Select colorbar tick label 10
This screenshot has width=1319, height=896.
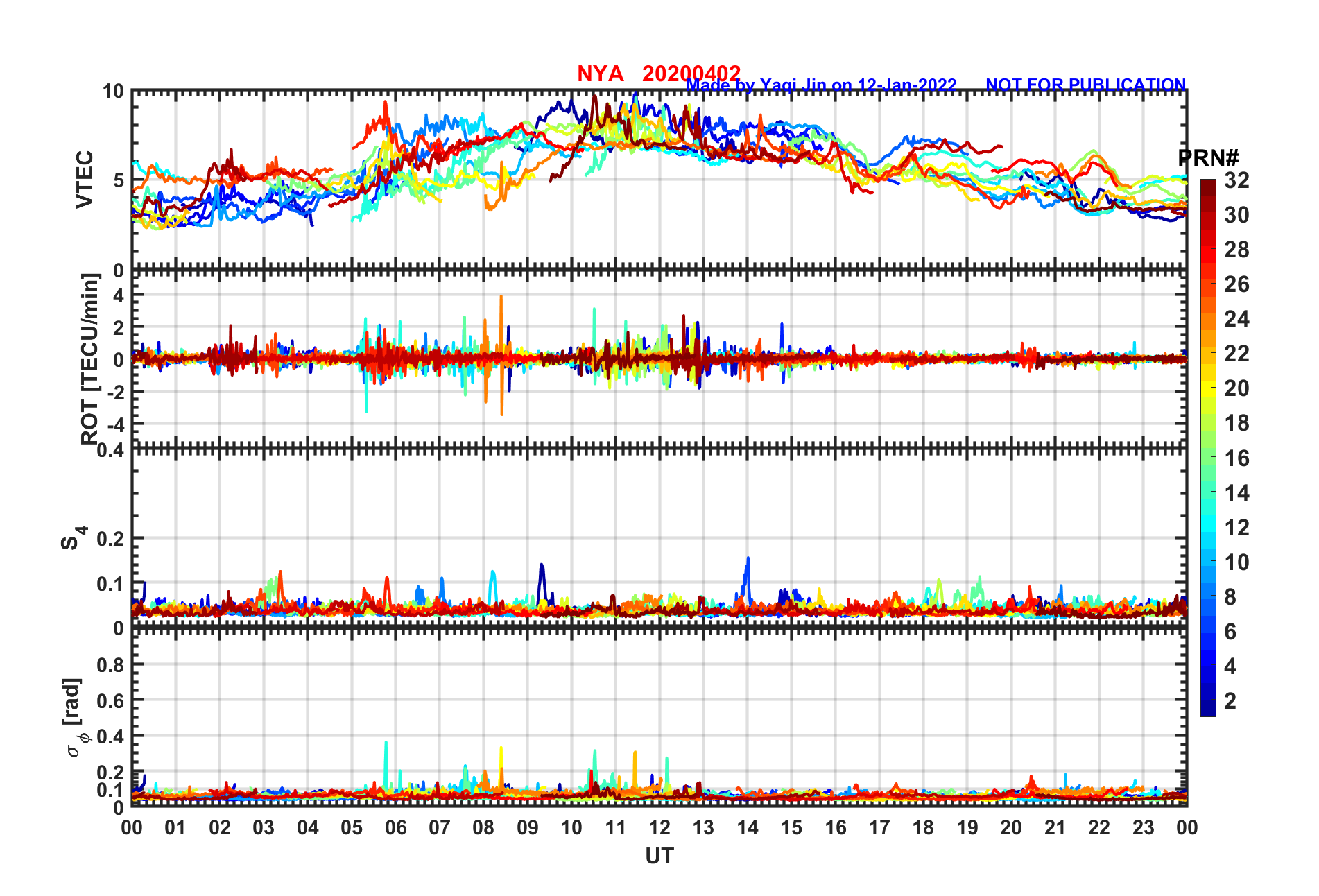1236,562
